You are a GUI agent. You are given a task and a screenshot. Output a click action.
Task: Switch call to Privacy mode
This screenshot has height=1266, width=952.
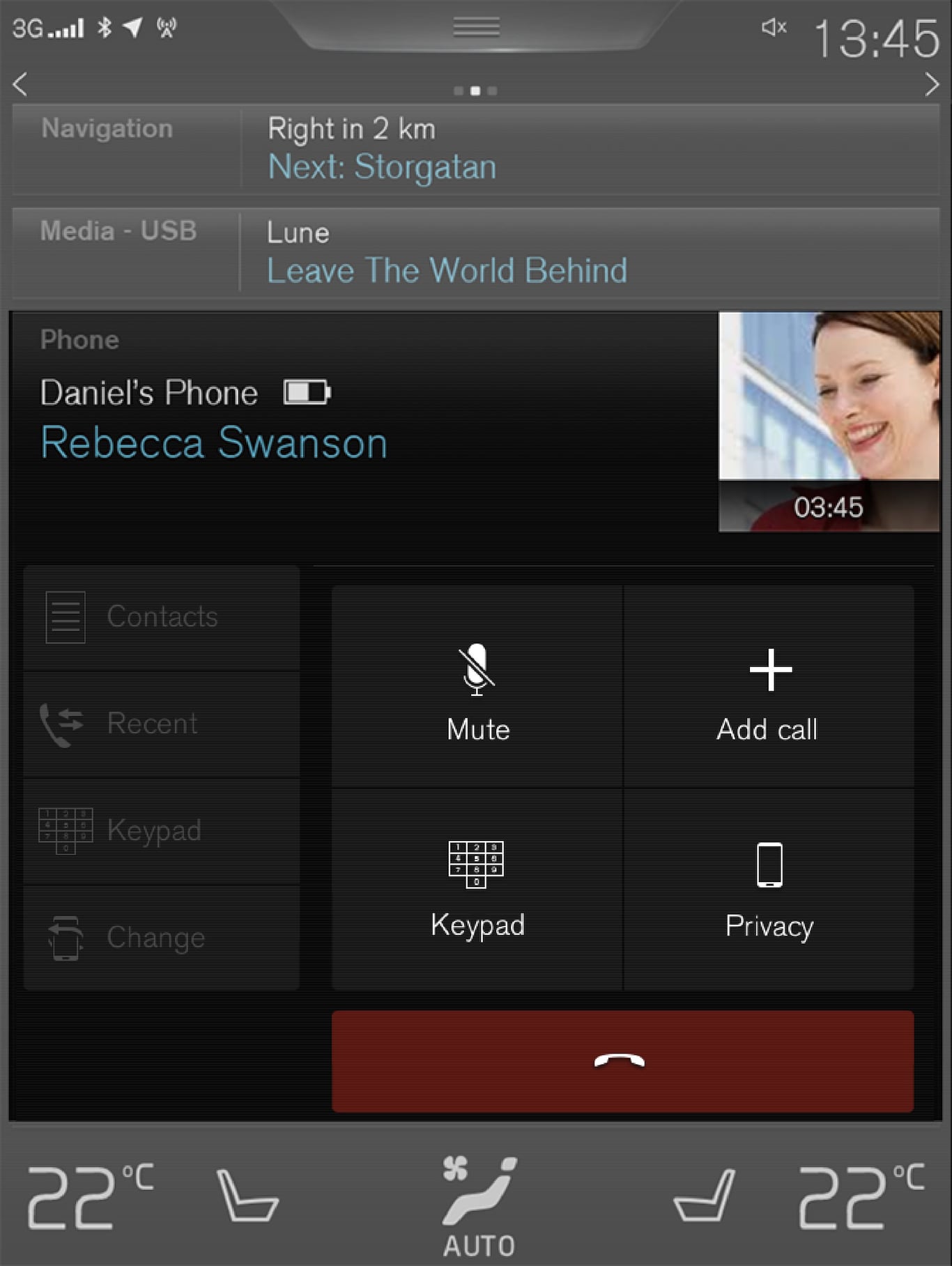pyautogui.click(x=769, y=890)
